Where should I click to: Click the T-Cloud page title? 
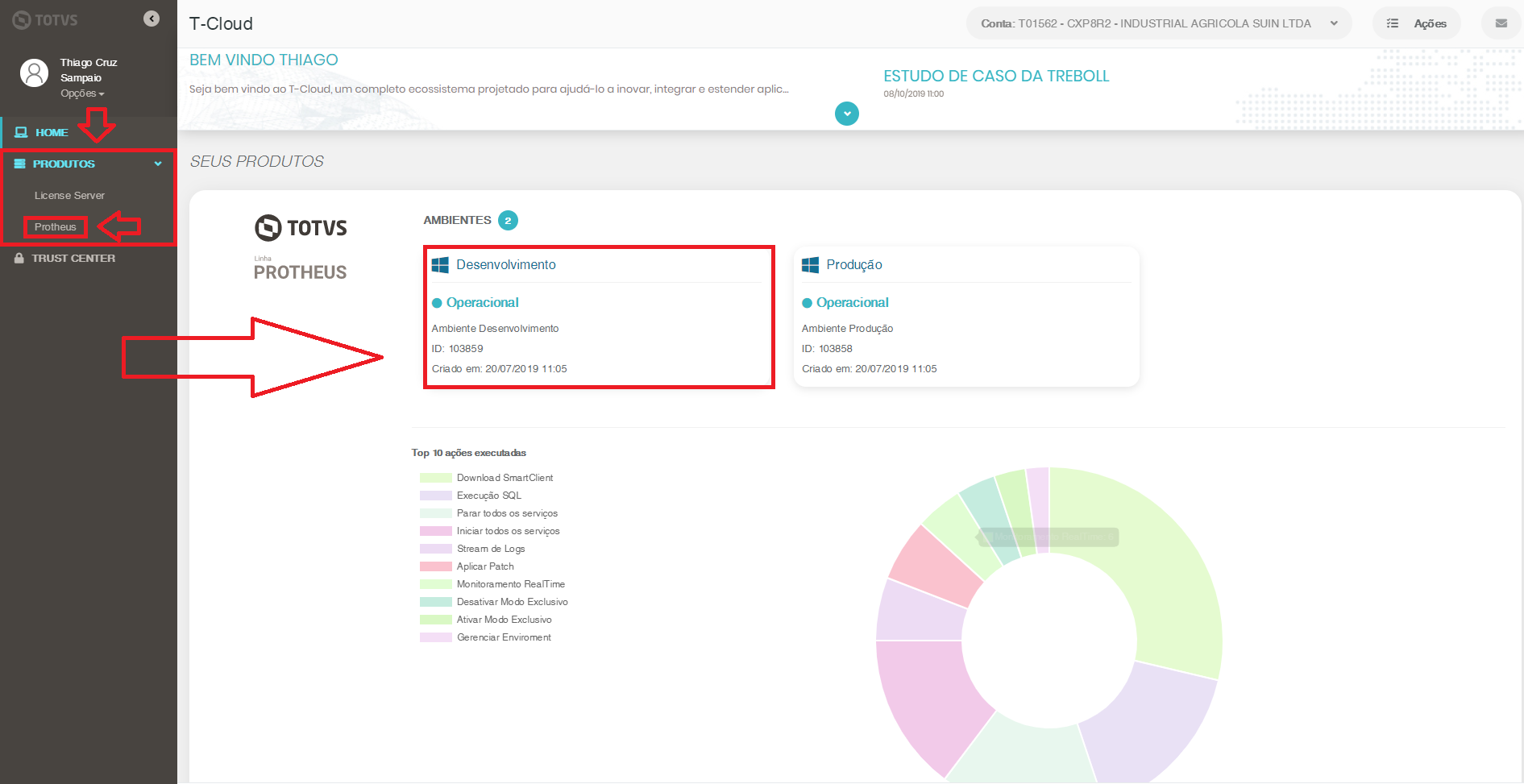(x=221, y=23)
